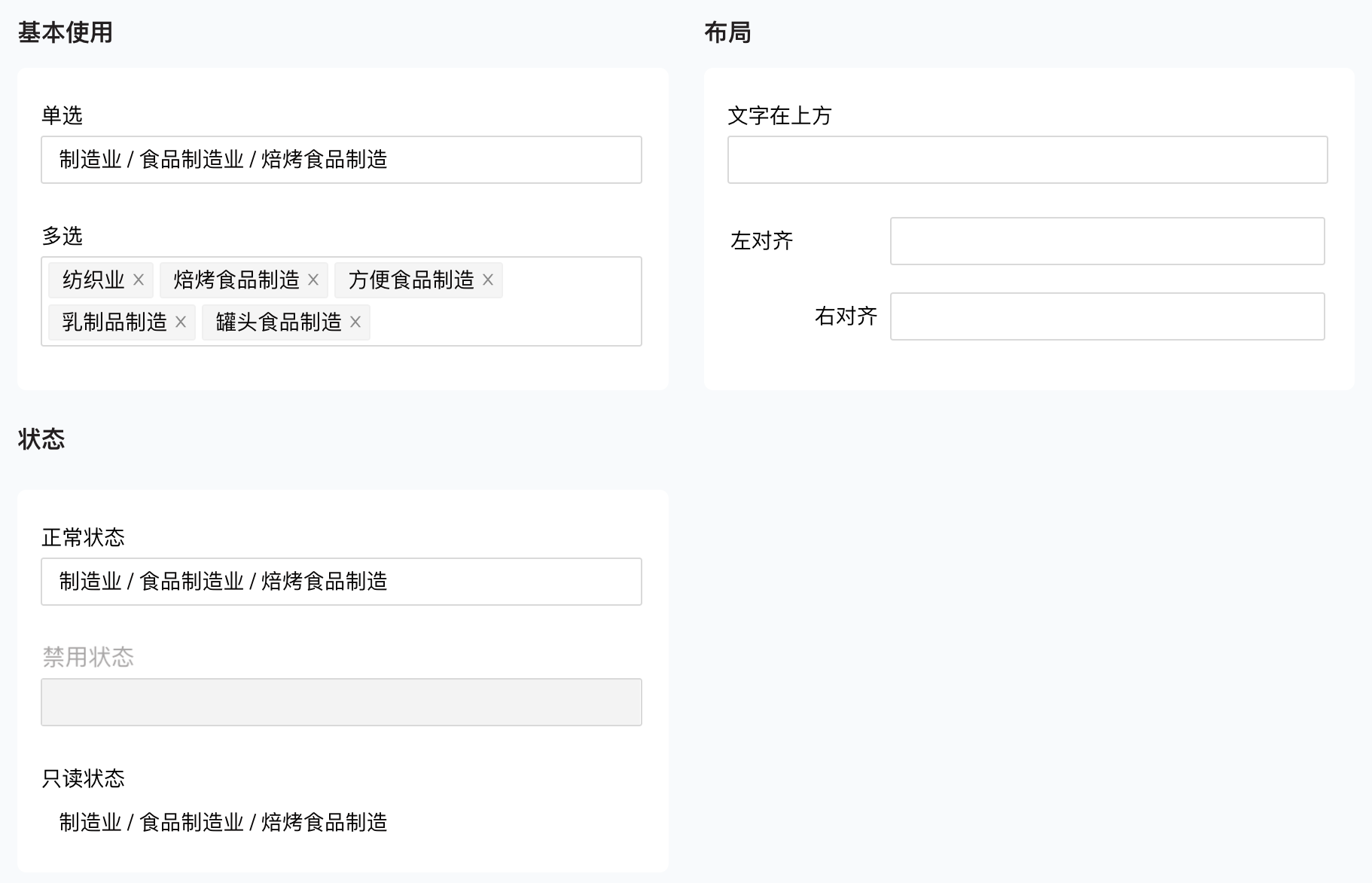1372x883 pixels.
Task: Click the 布局 section heading
Action: (x=727, y=32)
